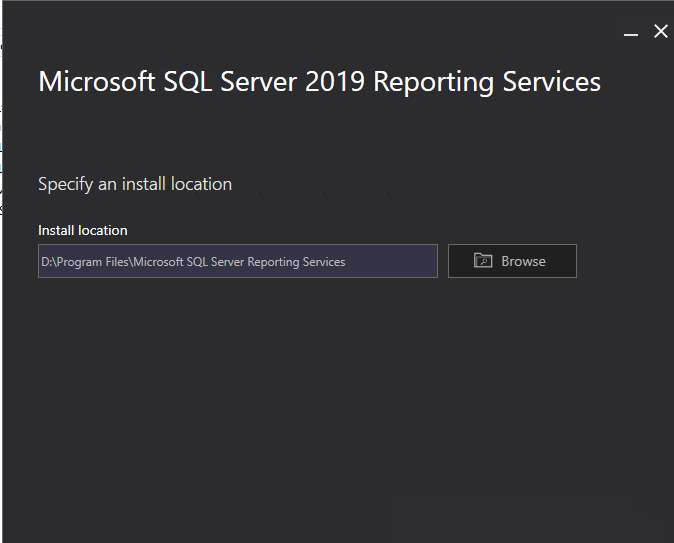The image size is (674, 543).
Task: Click "Microsoft SQL Server" inside the path box
Action: click(x=188, y=262)
